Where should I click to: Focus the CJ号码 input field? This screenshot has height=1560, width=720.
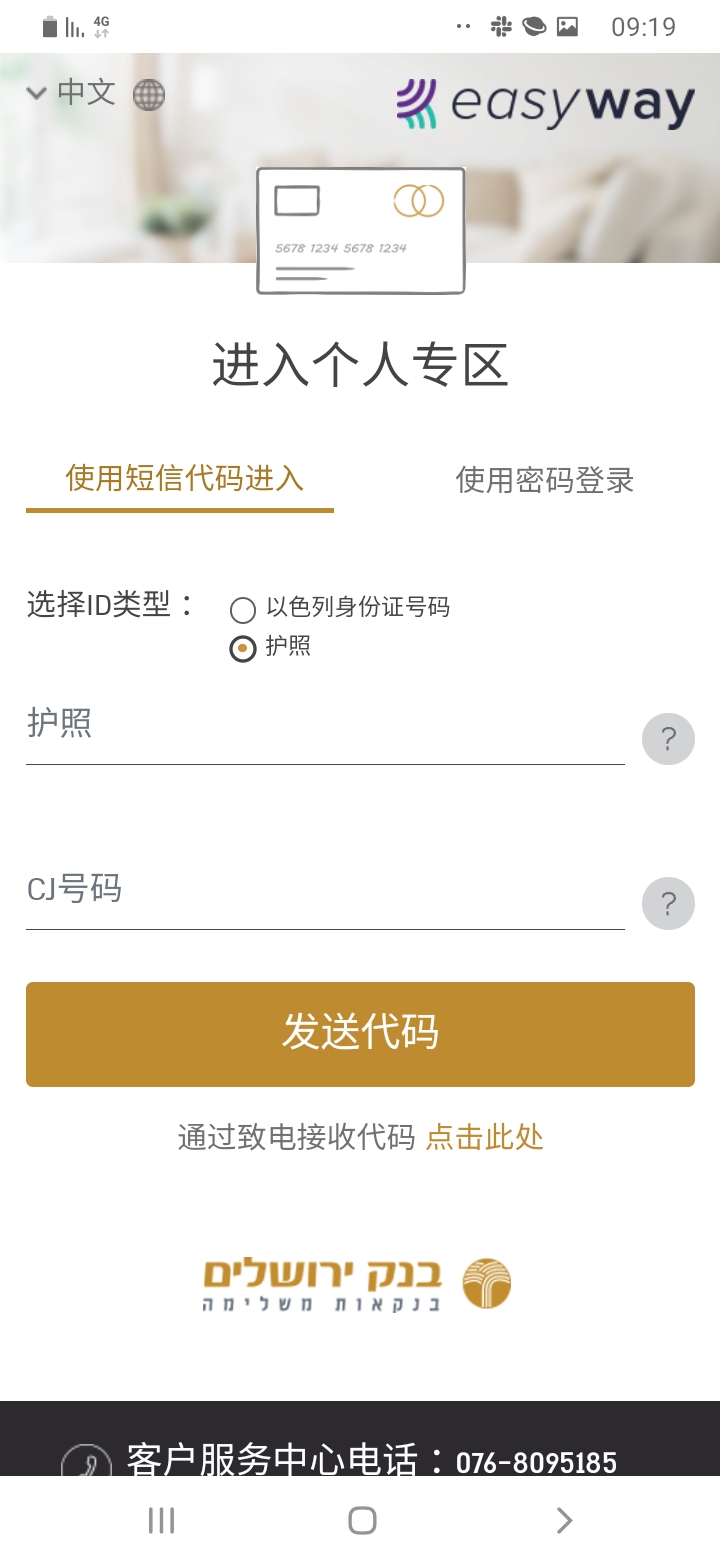pyautogui.click(x=325, y=891)
